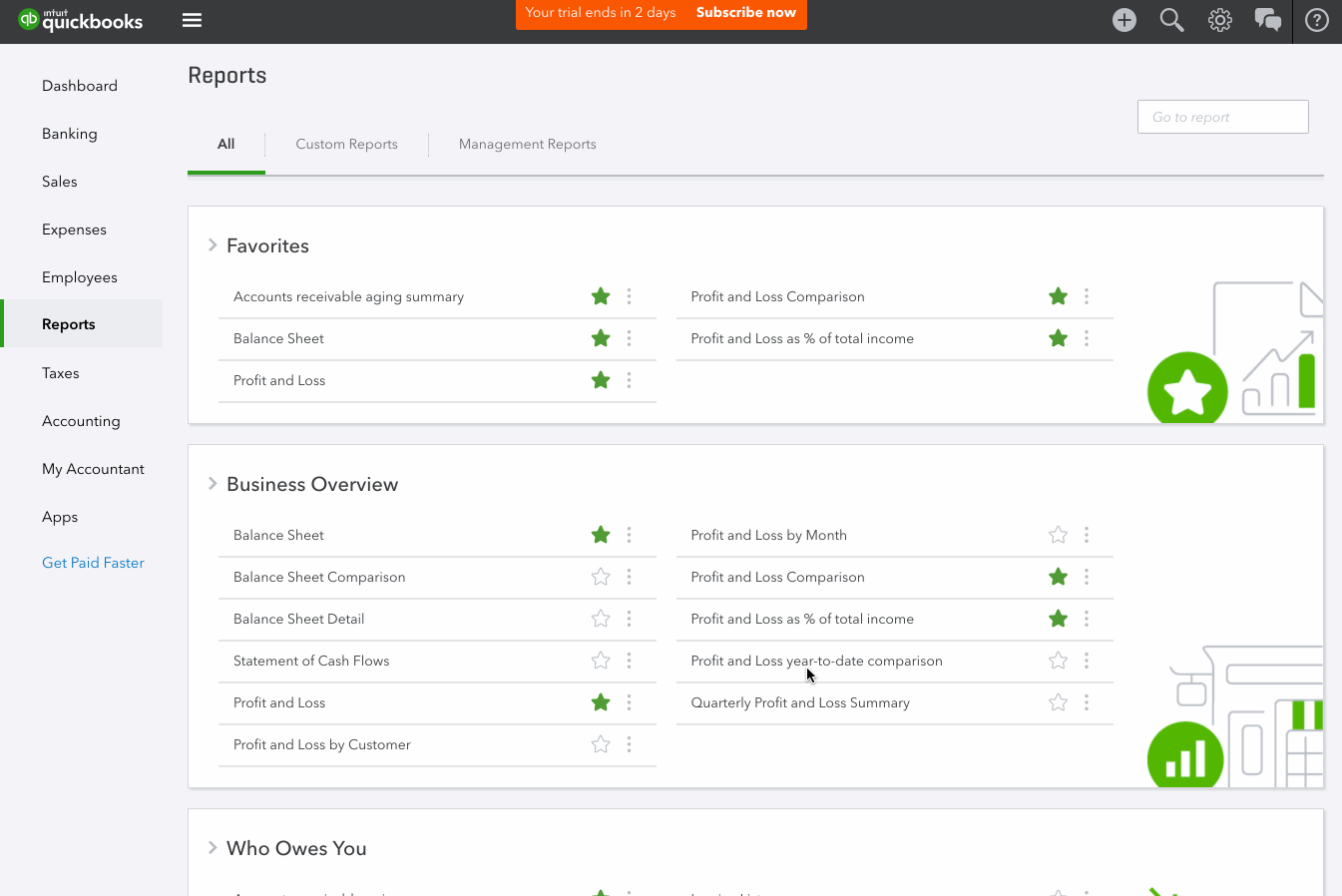This screenshot has width=1342, height=896.
Task: Open the Quarterly Profit and Loss Summary report
Action: click(800, 702)
